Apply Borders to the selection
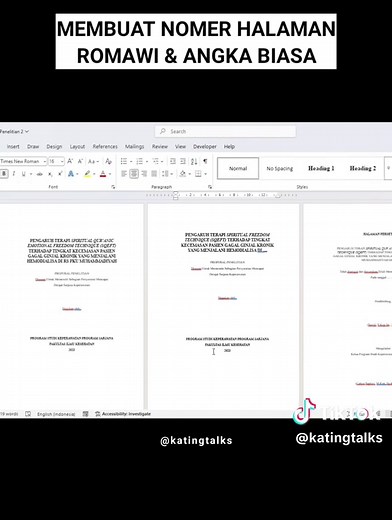392x520 pixels. tap(198, 174)
